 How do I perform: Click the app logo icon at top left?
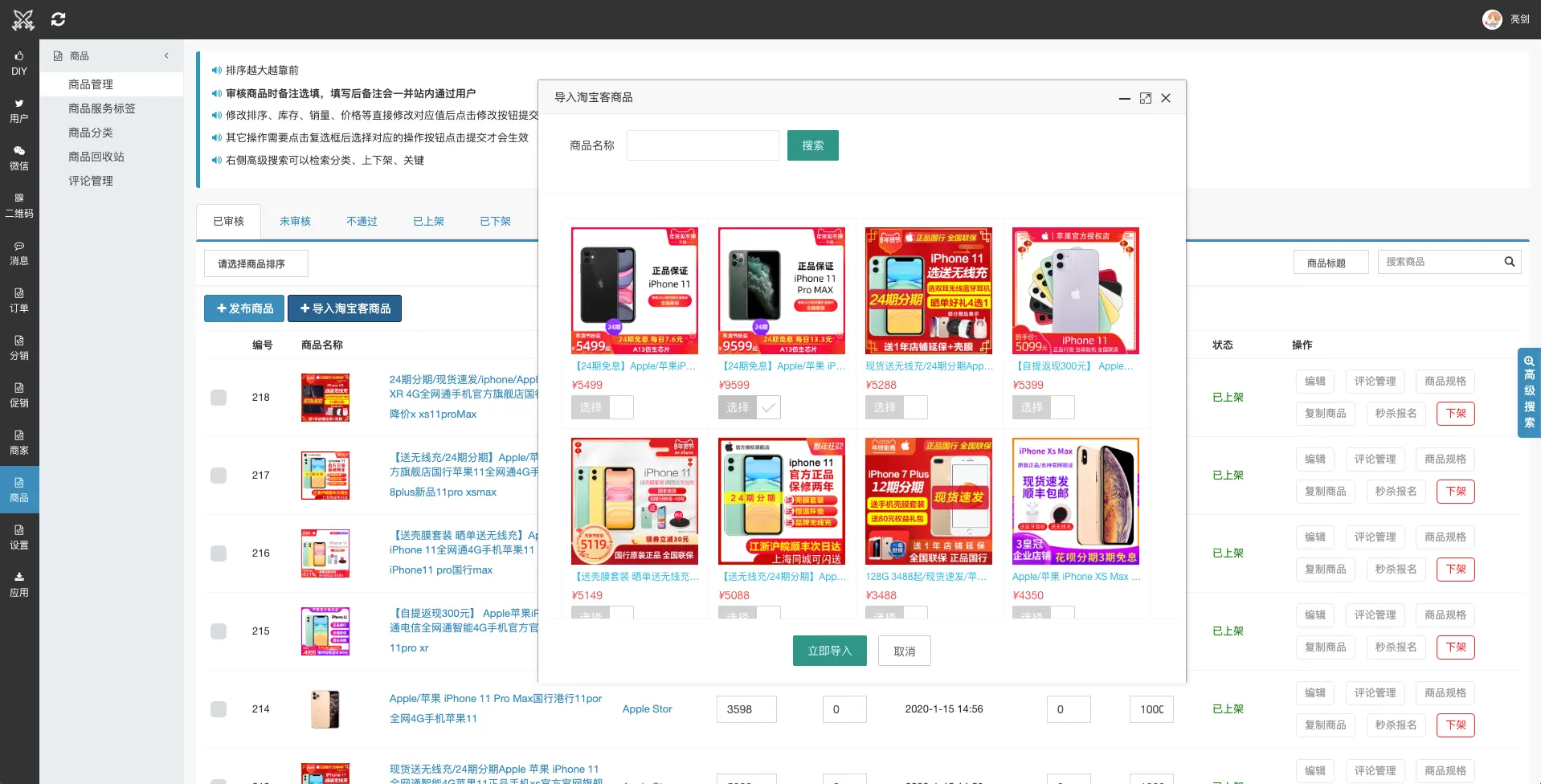click(x=23, y=19)
